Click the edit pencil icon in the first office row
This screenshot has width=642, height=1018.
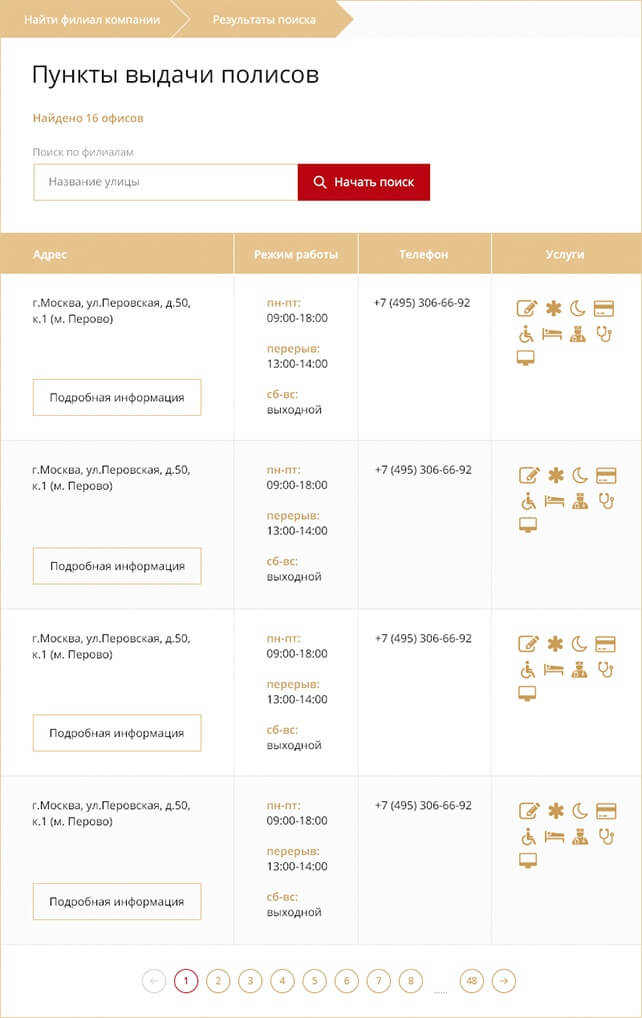pos(527,309)
